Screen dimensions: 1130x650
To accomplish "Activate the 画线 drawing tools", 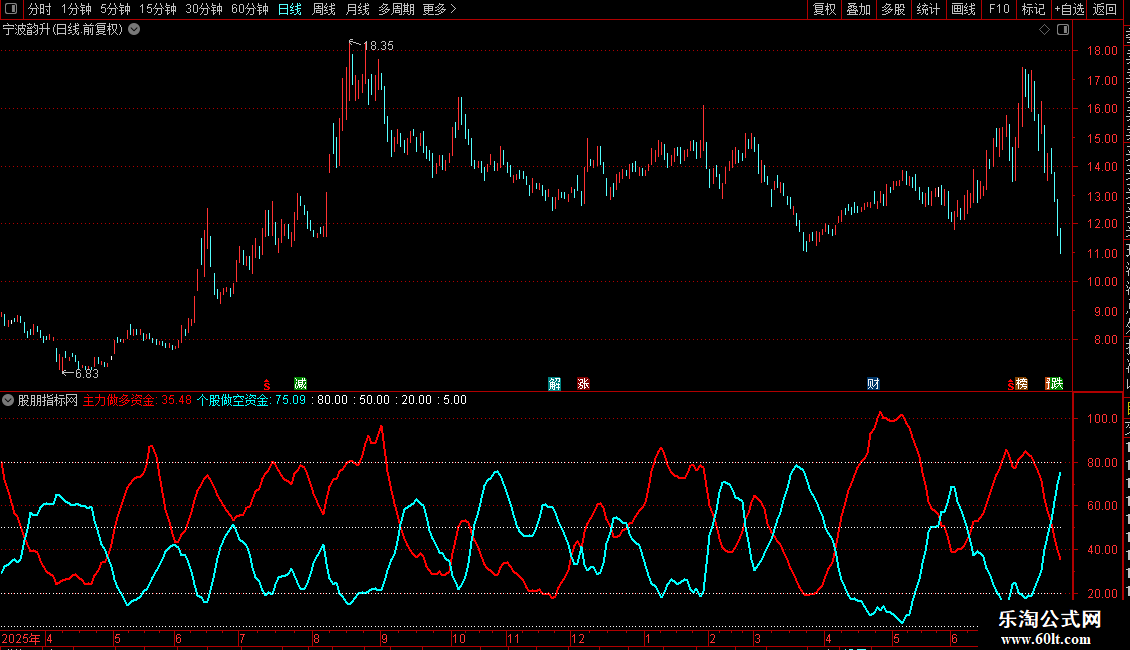I will point(963,9).
